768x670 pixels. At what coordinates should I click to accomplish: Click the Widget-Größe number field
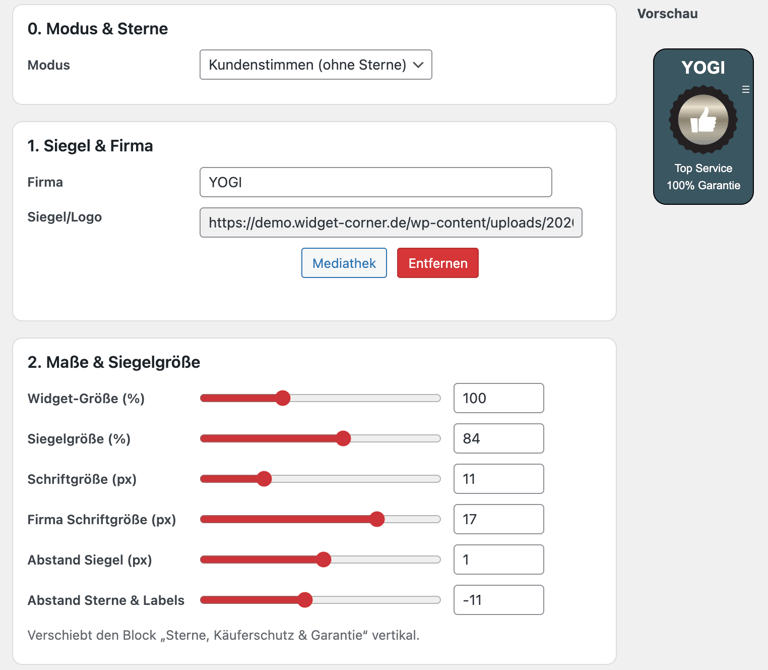click(x=498, y=398)
